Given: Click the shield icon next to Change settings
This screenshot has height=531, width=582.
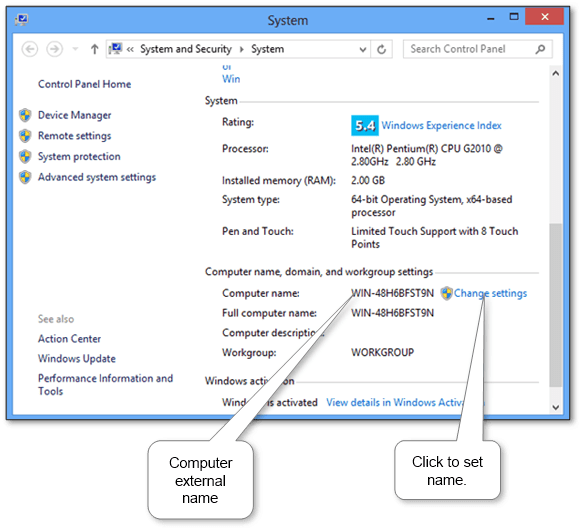Looking at the screenshot, I should (x=447, y=294).
